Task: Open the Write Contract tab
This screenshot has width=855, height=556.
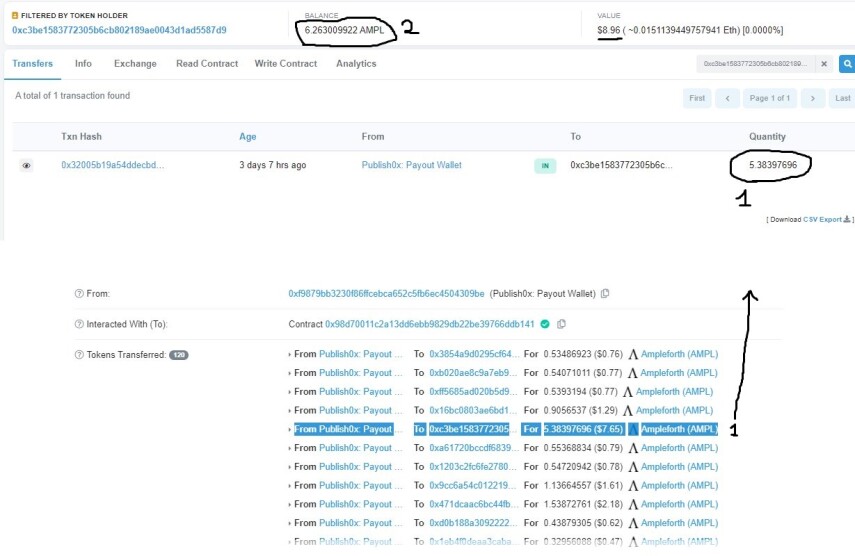Action: (286, 63)
